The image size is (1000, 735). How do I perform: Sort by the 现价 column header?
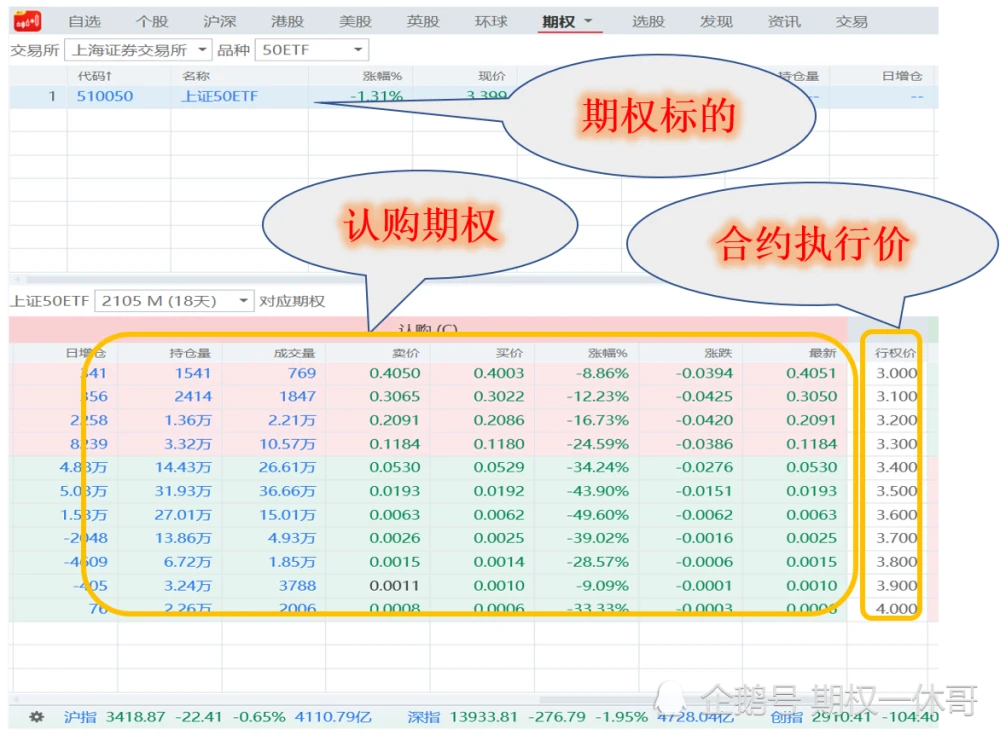(x=492, y=76)
